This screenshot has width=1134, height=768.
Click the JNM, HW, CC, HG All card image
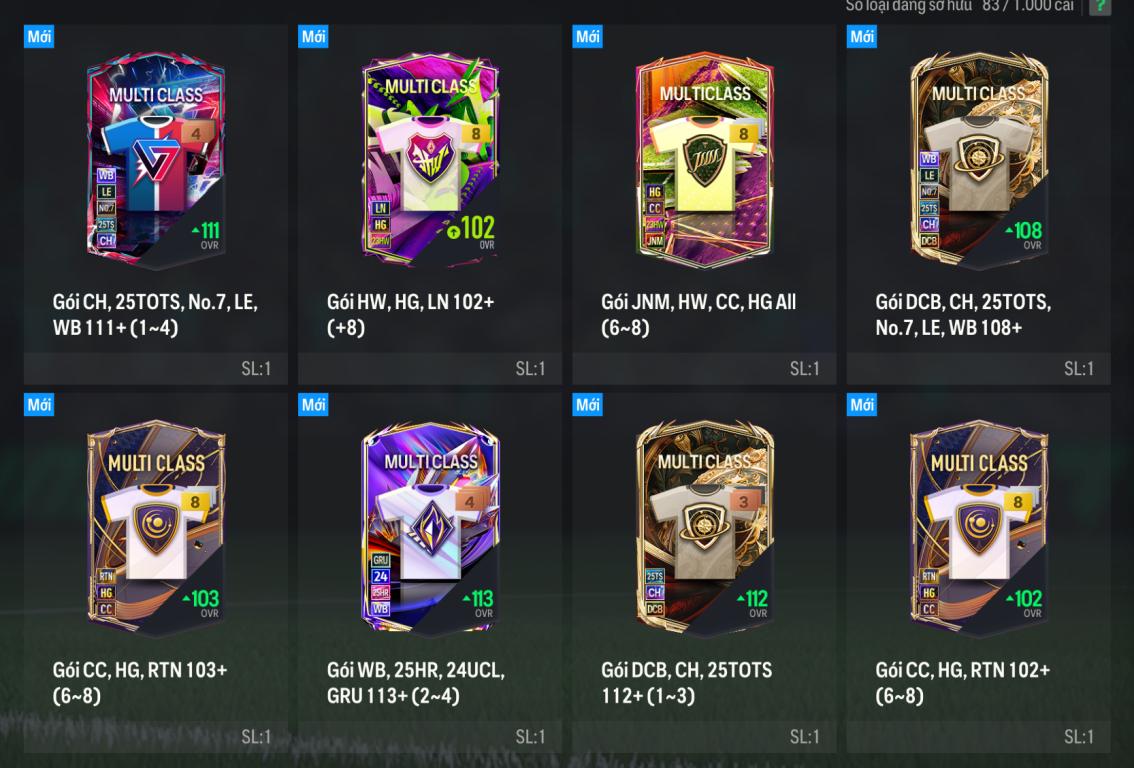(x=704, y=159)
